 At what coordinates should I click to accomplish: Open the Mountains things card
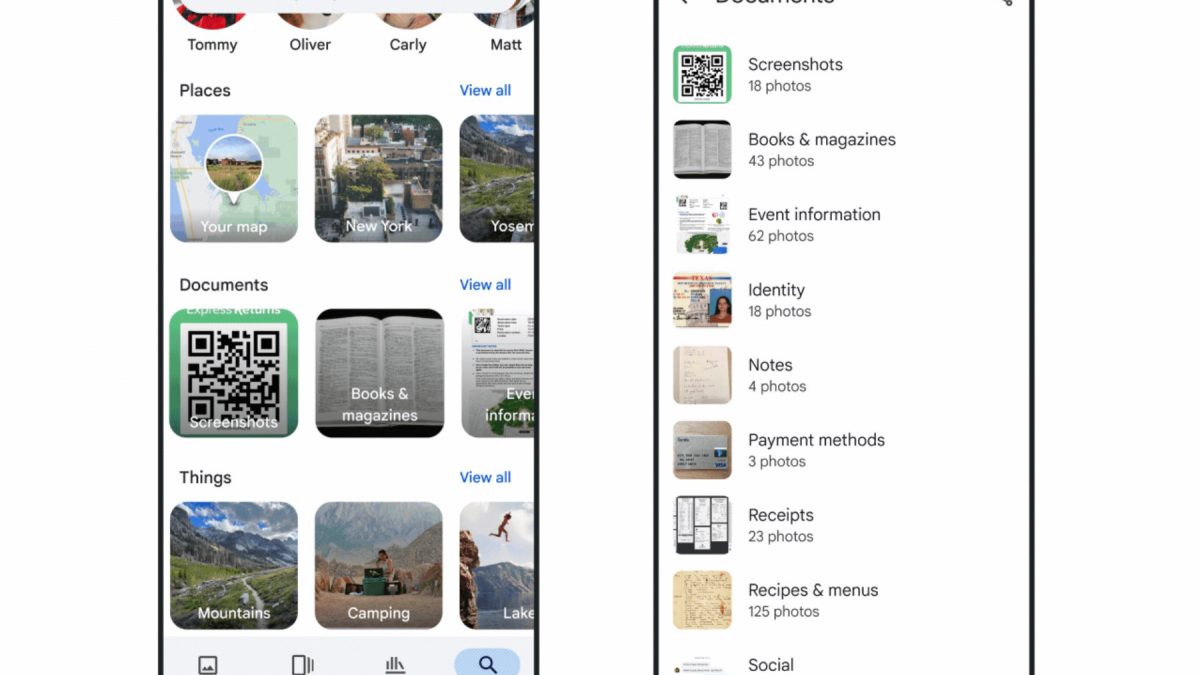[x=234, y=566]
